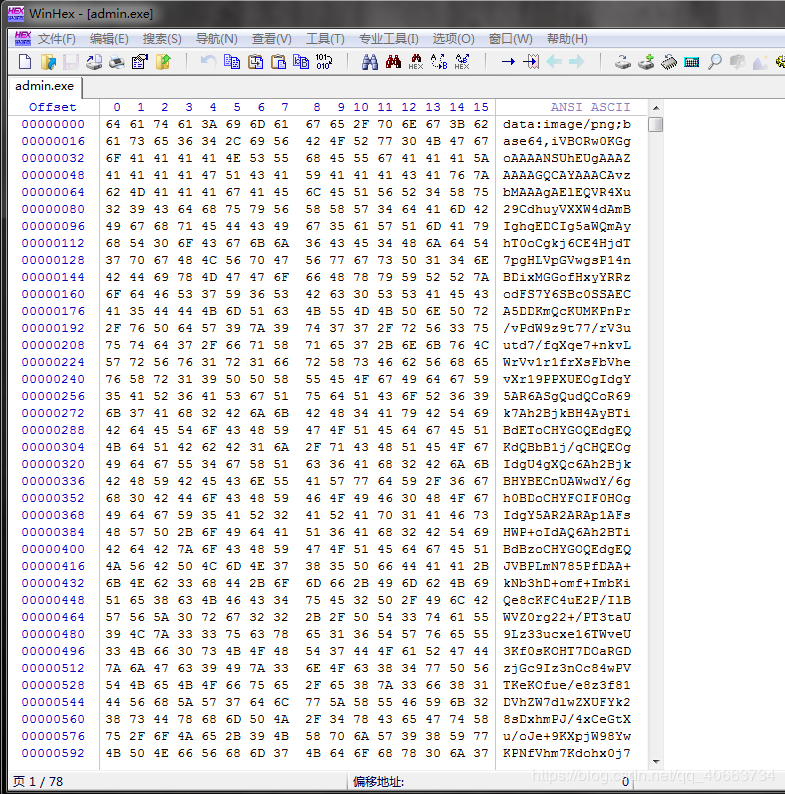Open the 搜索(S) menu
Screen dimensions: 785x794
[x=162, y=39]
